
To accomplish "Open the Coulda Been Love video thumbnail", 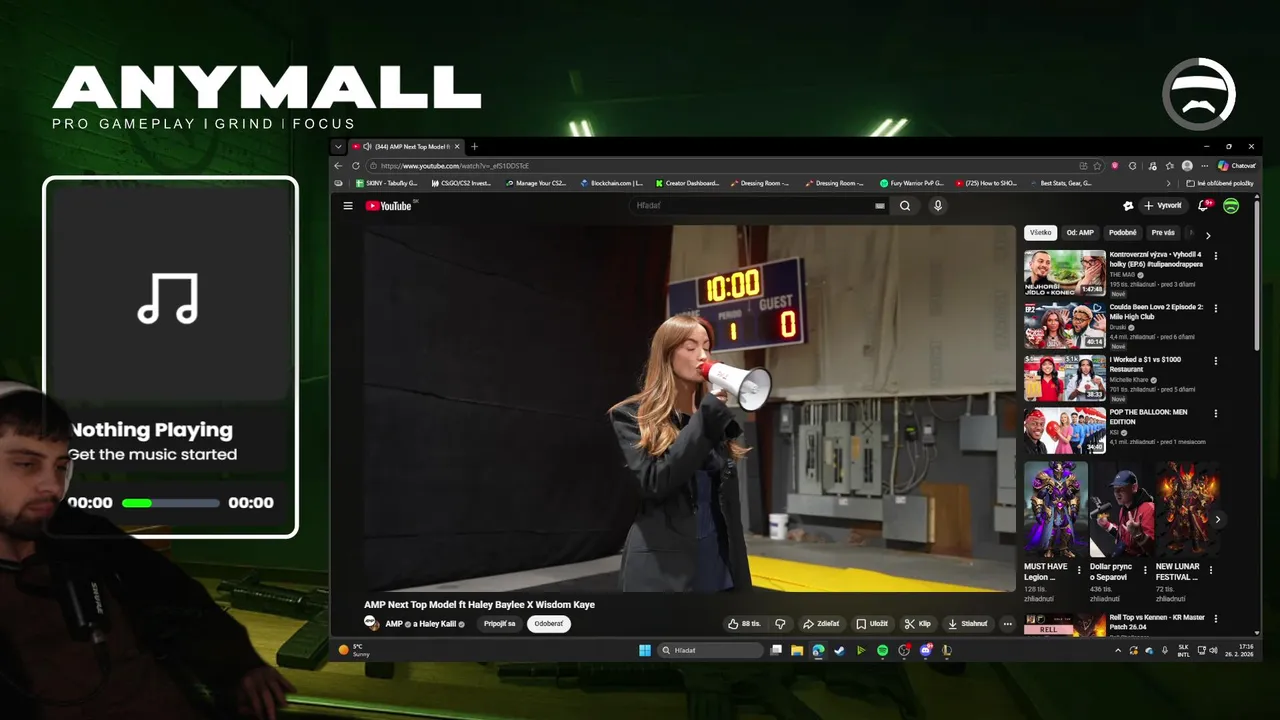I will coord(1064,326).
